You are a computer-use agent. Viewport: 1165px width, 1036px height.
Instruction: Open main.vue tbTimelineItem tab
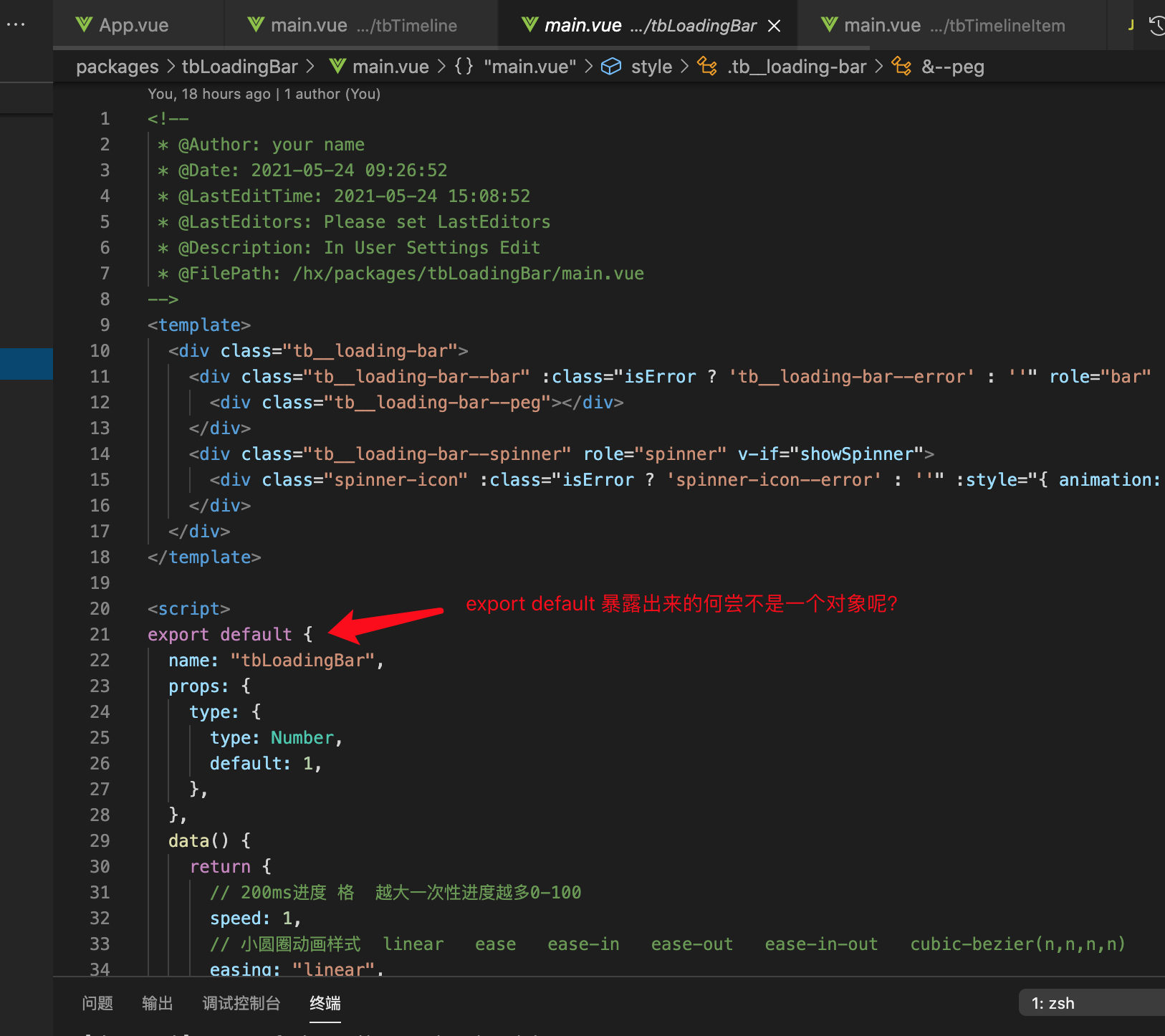951,25
